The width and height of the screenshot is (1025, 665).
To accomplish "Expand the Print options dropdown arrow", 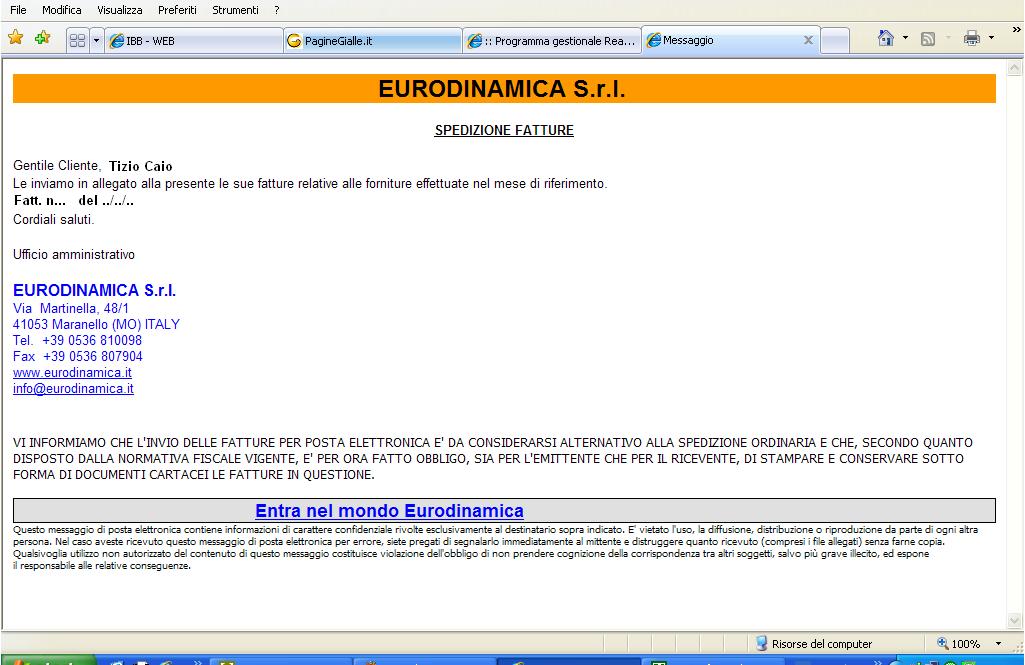I will click(x=992, y=38).
